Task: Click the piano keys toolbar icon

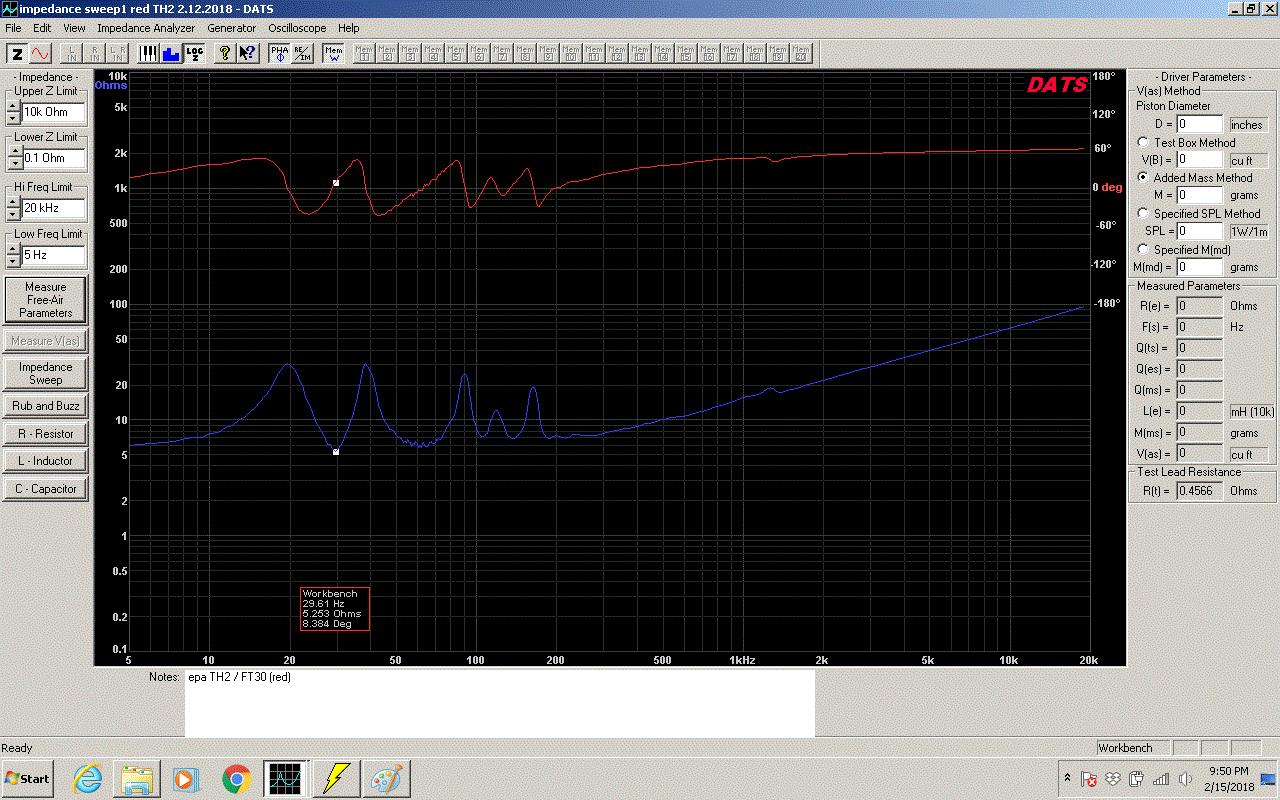Action: [148, 54]
